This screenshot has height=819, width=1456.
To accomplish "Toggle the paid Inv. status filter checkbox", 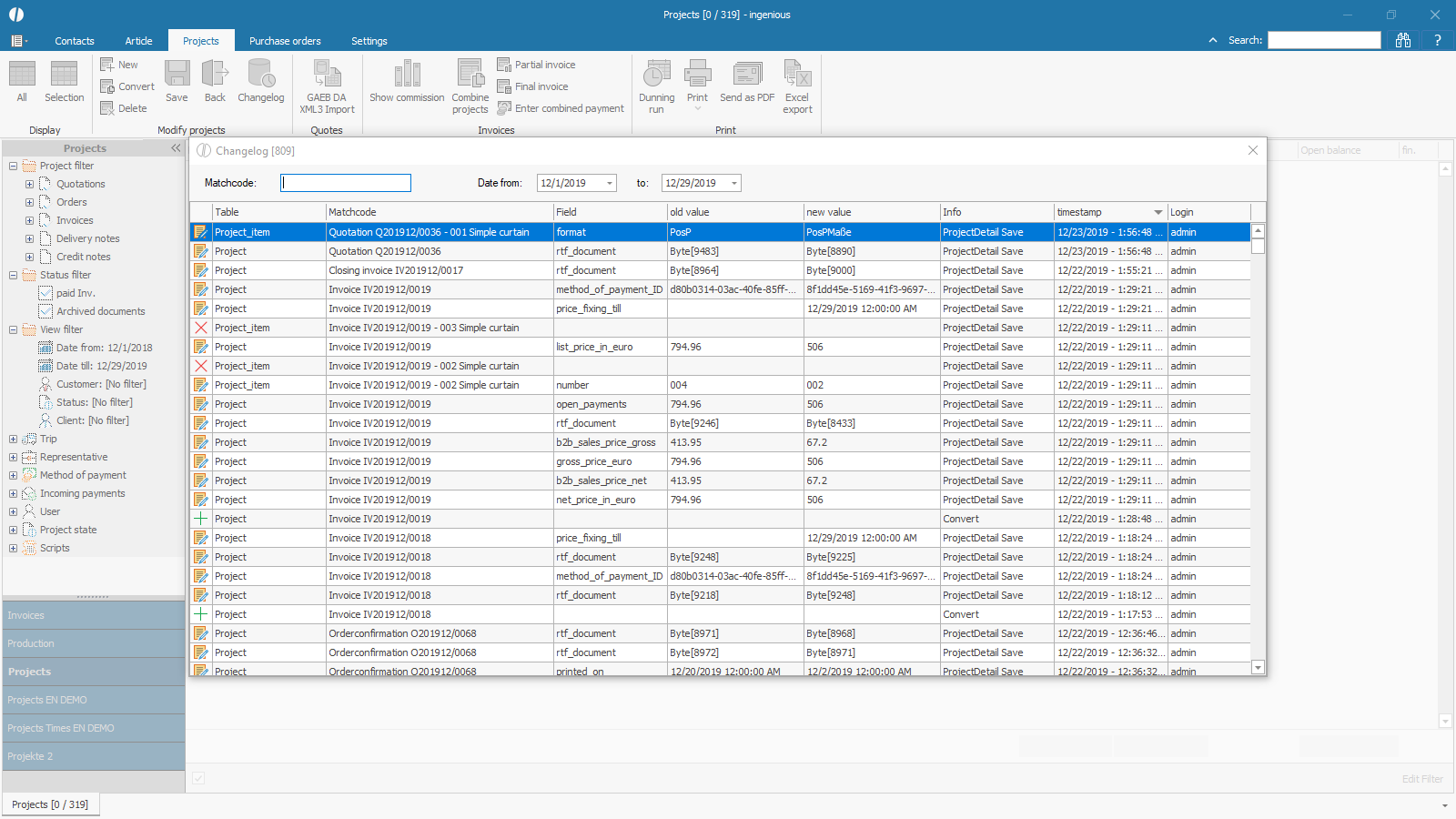I will point(45,293).
